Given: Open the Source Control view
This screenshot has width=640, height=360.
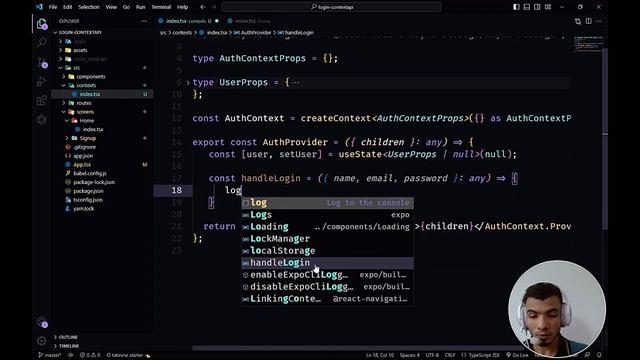Looking at the screenshot, I should 42,62.
